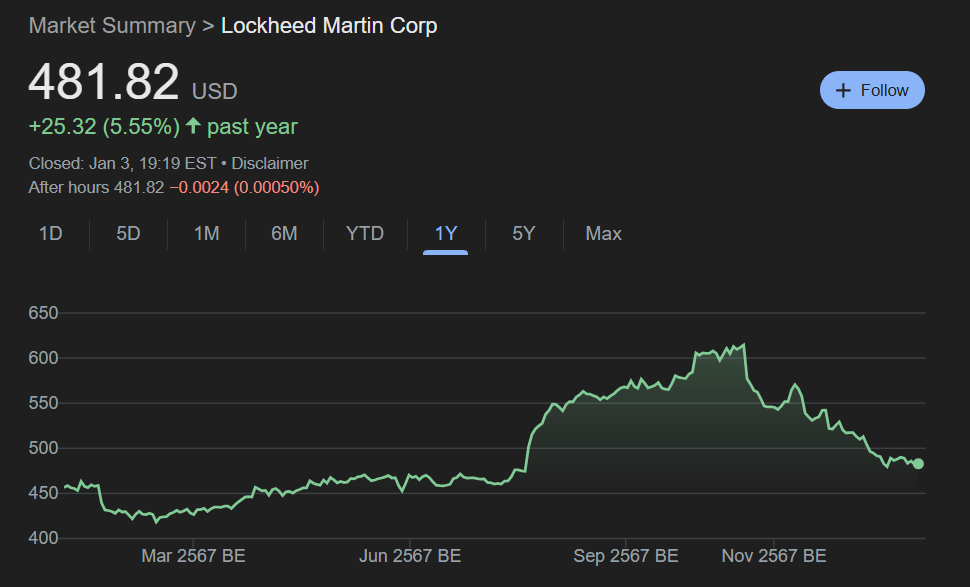Select the 1D time range tab
This screenshot has width=970, height=587.
(51, 234)
